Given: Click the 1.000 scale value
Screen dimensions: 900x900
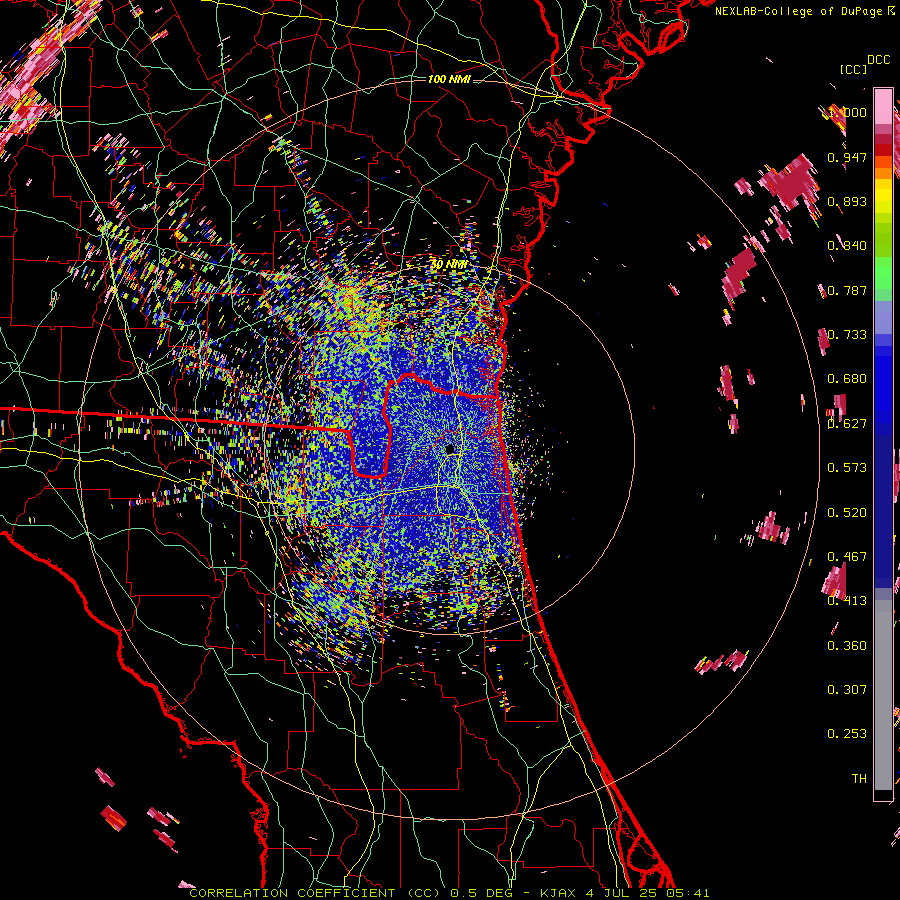Looking at the screenshot, I should 847,112.
